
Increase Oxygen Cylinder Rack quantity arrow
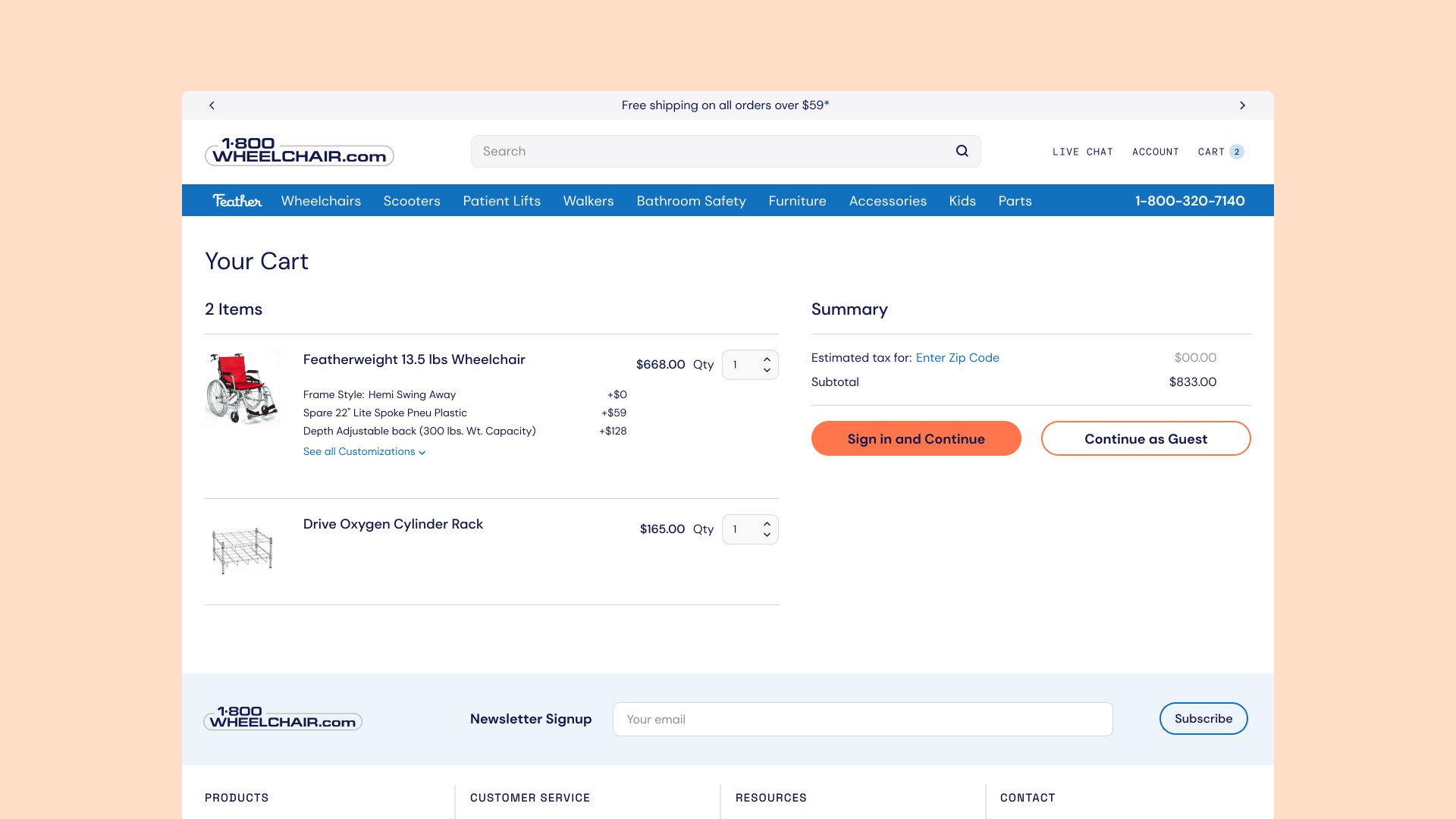pyautogui.click(x=767, y=524)
